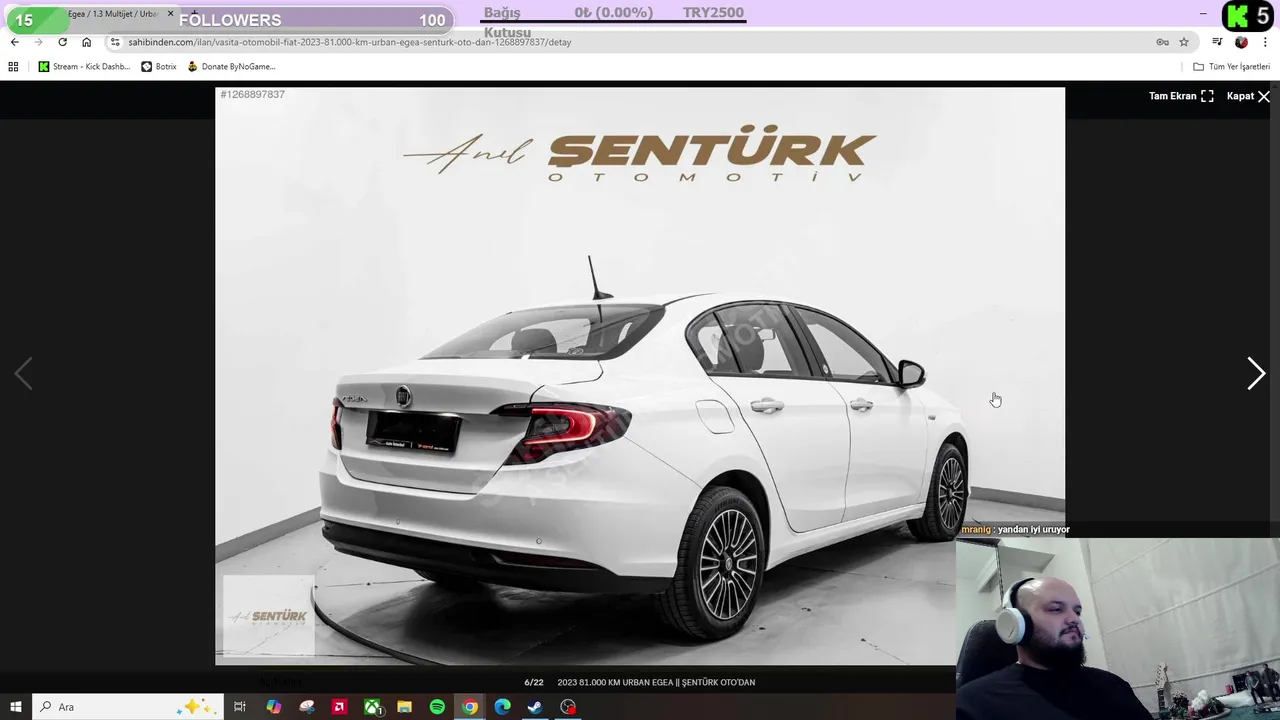The image size is (1280, 720).
Task: Open File Explorer from taskbar
Action: (x=405, y=707)
